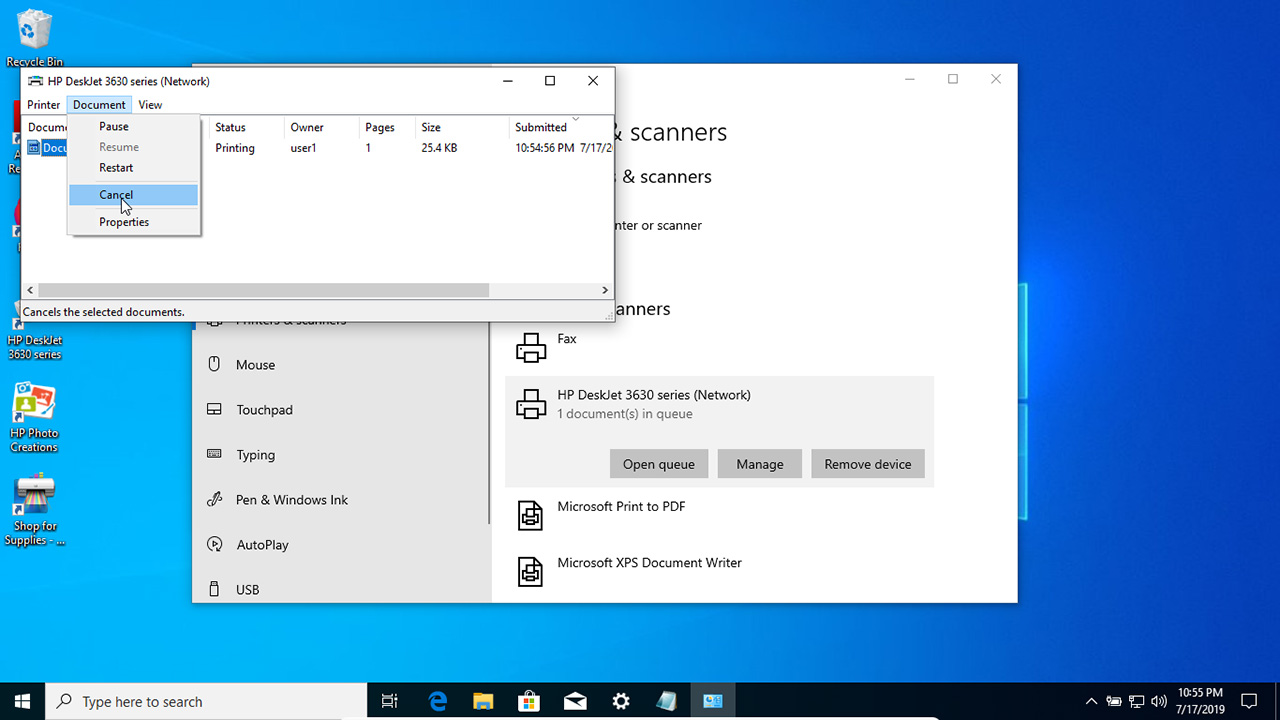Select Microsoft Print to PDF device entry
Viewport: 1280px width, 720px height.
pyautogui.click(x=720, y=515)
